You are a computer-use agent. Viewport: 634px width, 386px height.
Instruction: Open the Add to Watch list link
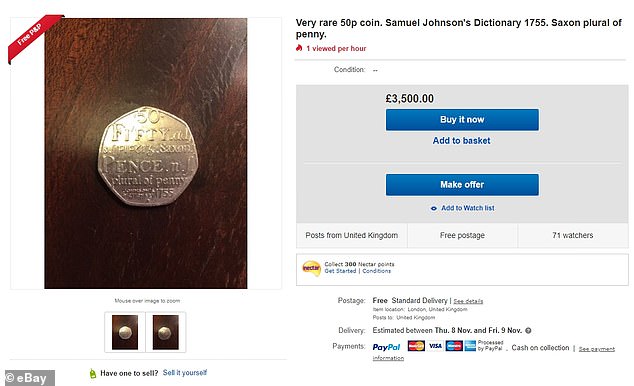click(x=467, y=208)
